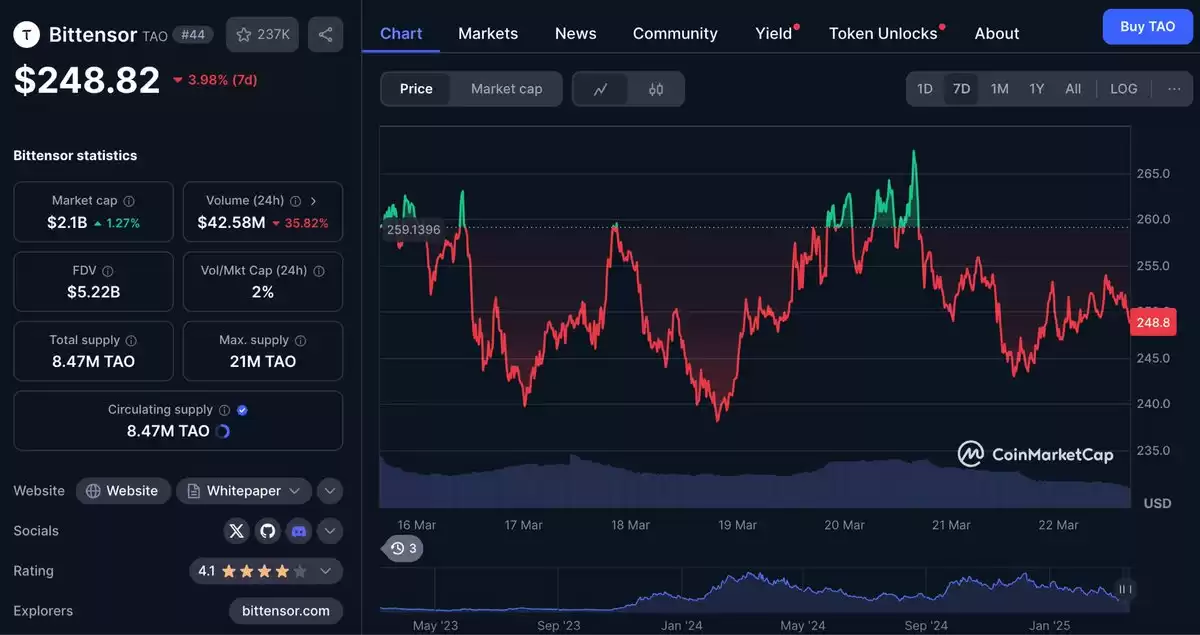Toggle LOG scale on chart

(x=1124, y=89)
